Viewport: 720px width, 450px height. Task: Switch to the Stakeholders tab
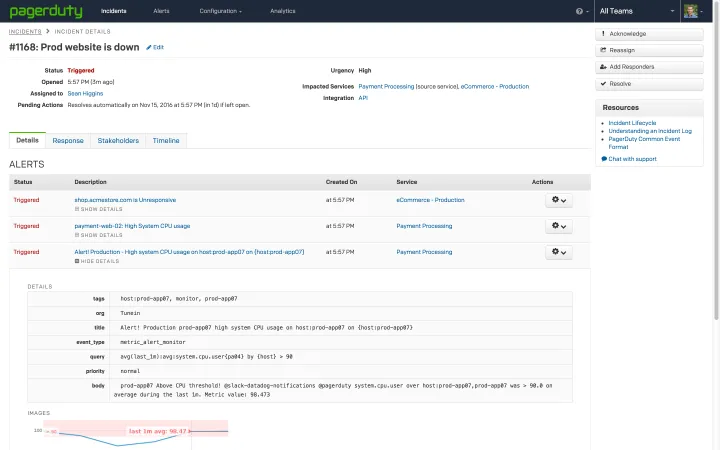tap(118, 141)
